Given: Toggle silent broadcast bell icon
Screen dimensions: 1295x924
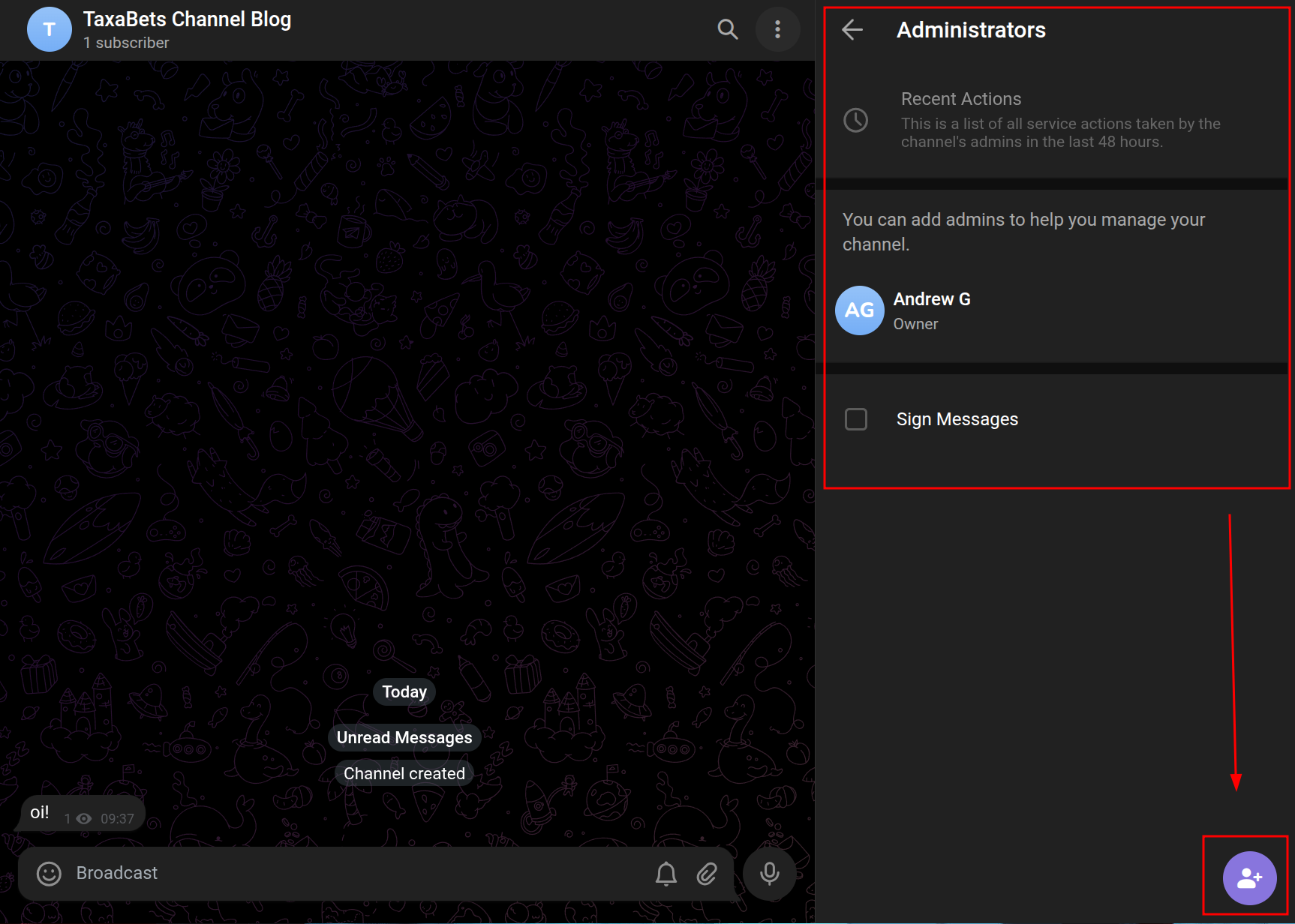Looking at the screenshot, I should 666,874.
